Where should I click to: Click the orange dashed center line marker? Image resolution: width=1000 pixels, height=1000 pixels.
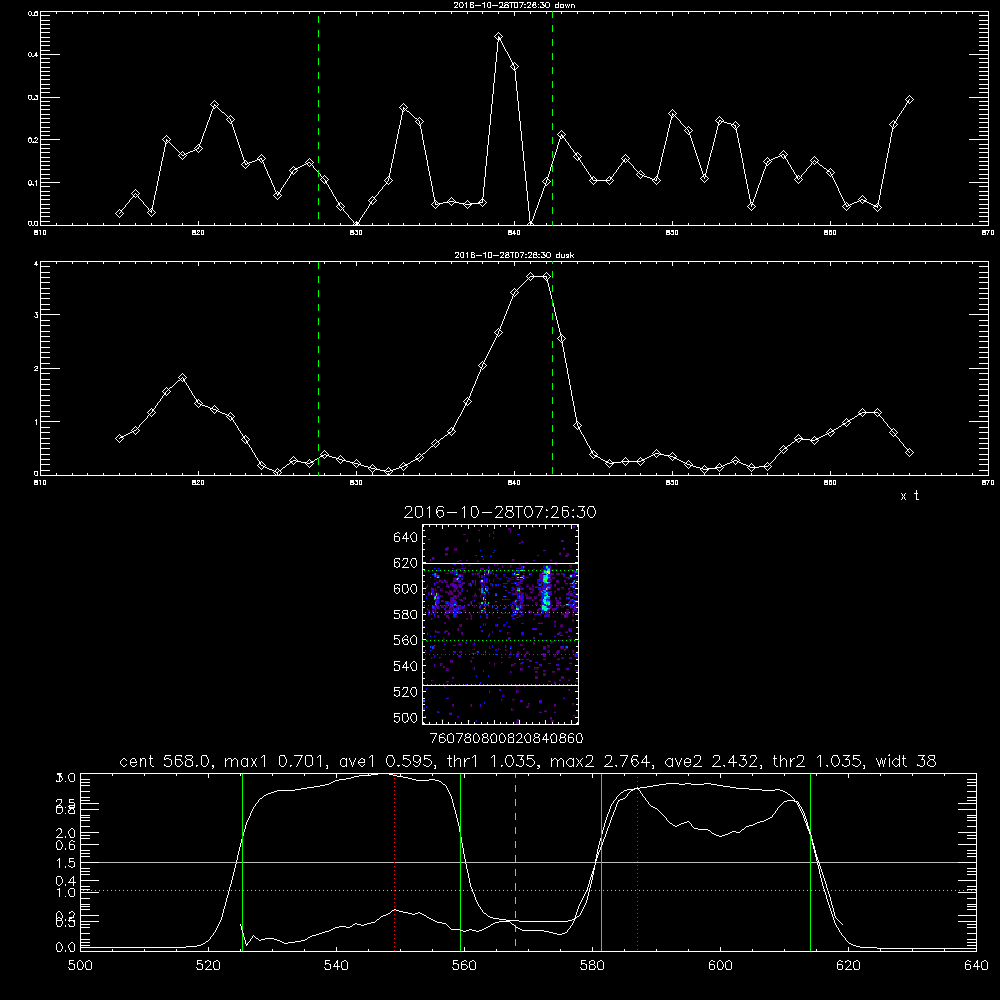click(x=515, y=861)
